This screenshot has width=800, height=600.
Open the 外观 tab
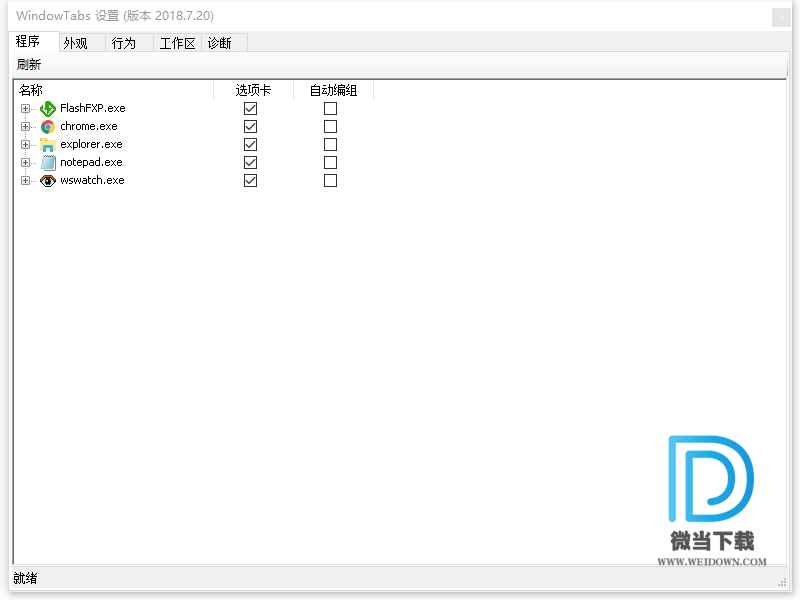coord(82,43)
